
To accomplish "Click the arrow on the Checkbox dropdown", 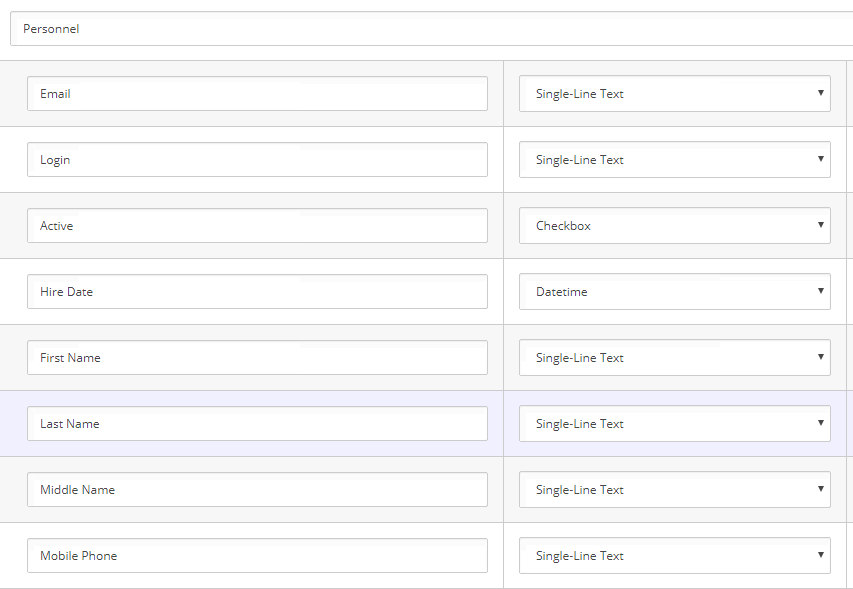I will [820, 225].
